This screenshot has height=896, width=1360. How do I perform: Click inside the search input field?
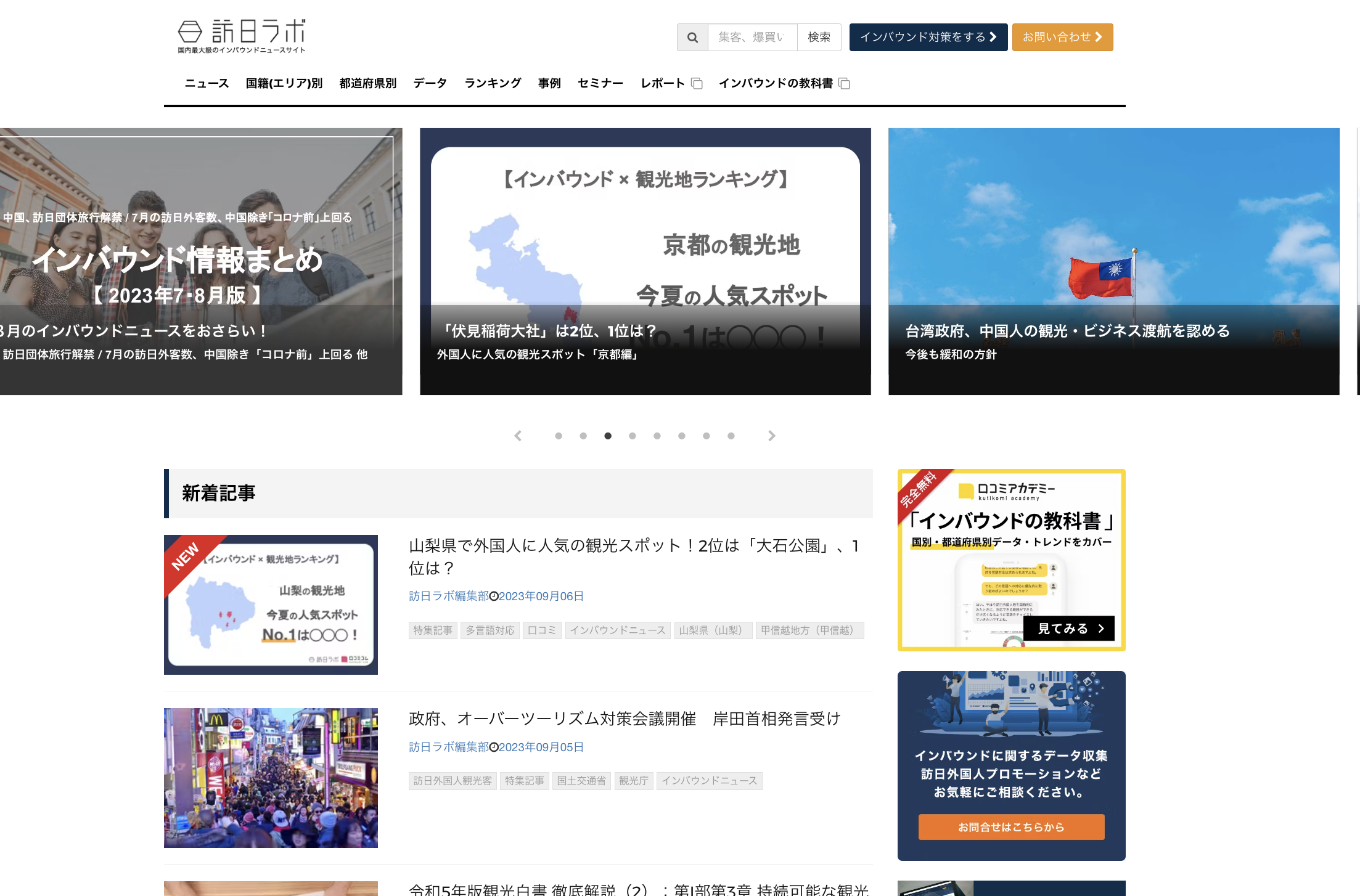[x=752, y=37]
